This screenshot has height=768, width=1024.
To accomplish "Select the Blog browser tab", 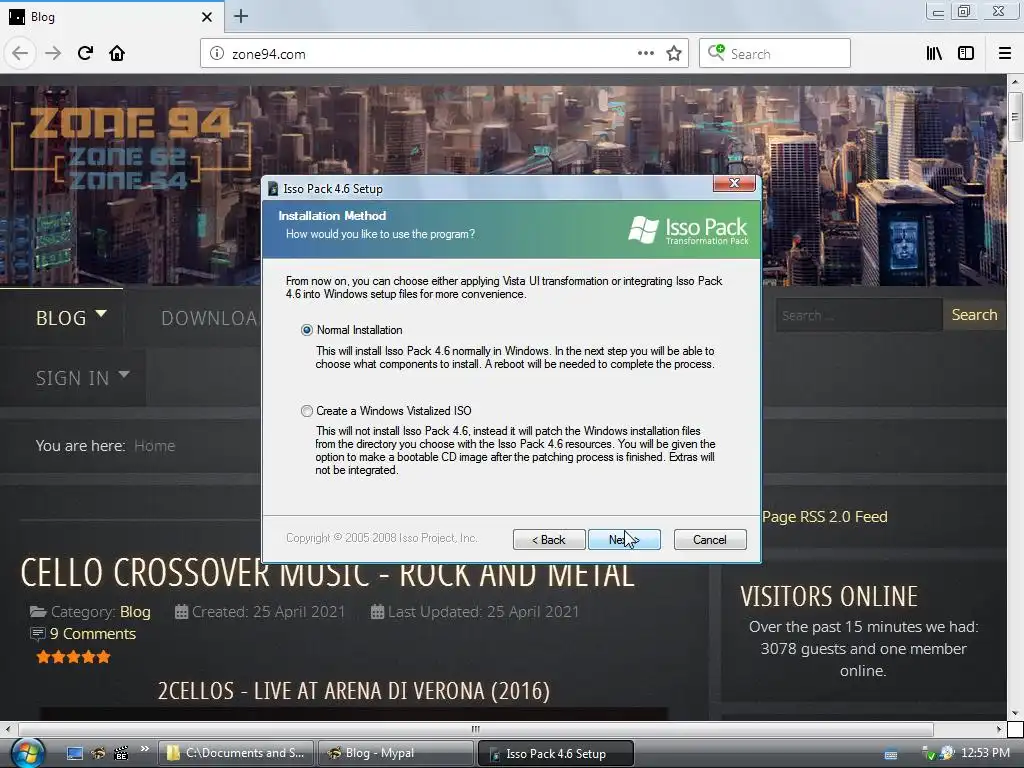I will (x=111, y=17).
